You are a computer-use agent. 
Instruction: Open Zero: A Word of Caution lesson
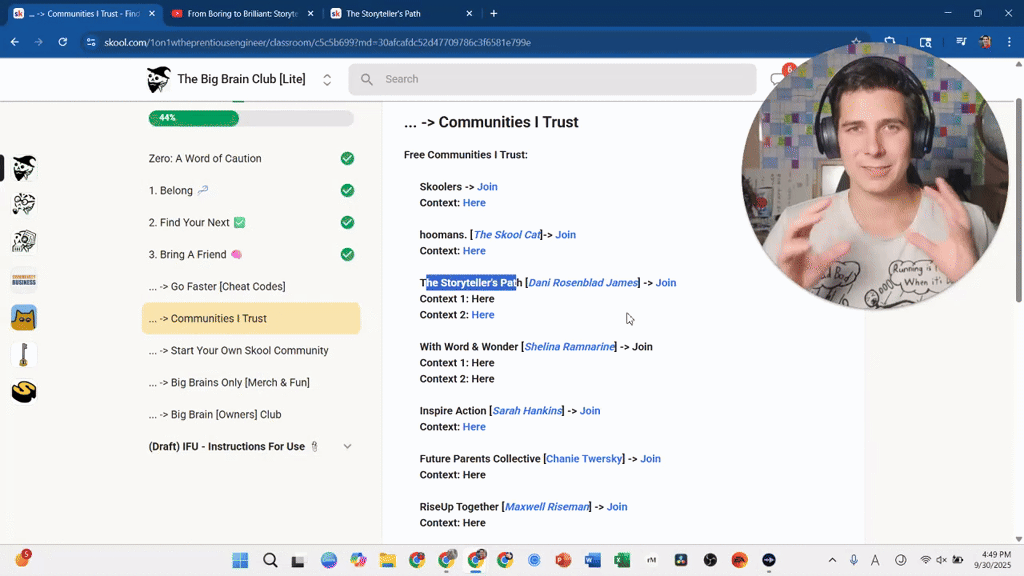205,158
